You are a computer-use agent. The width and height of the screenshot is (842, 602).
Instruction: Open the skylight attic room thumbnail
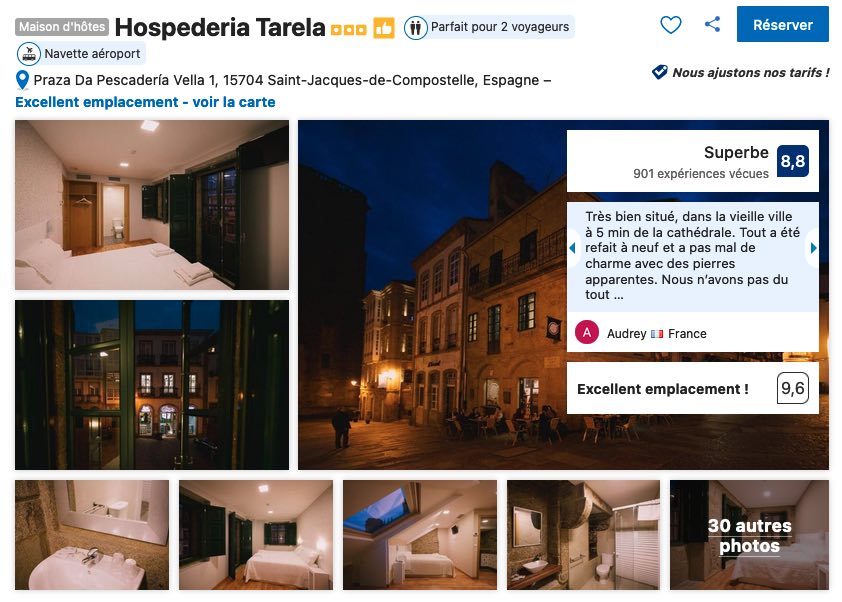tap(420, 535)
